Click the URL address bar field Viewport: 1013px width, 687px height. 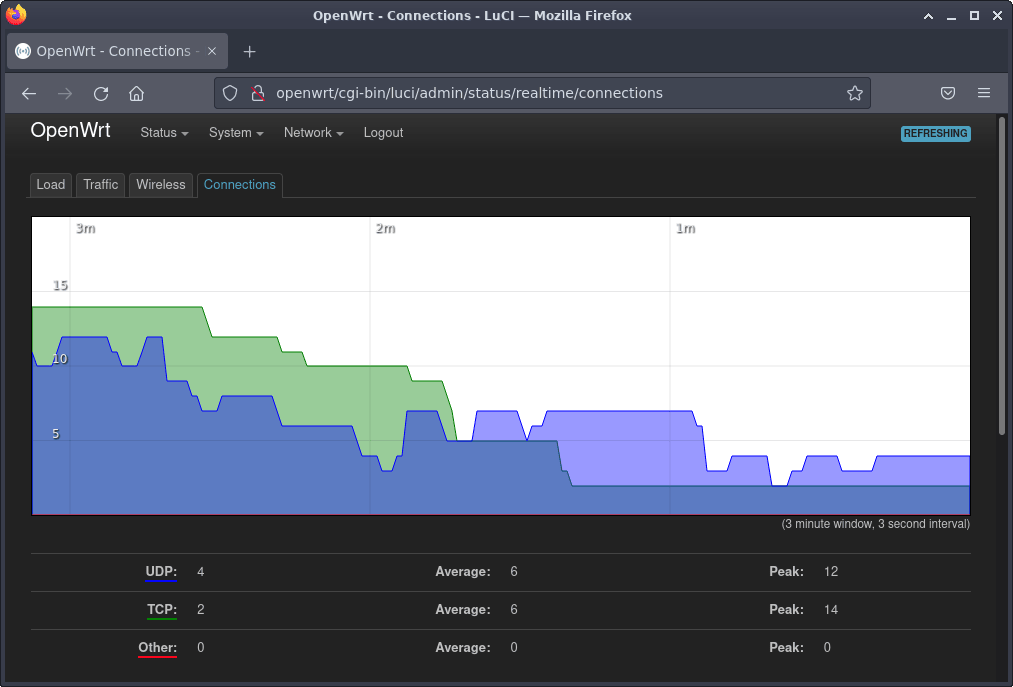click(x=550, y=93)
